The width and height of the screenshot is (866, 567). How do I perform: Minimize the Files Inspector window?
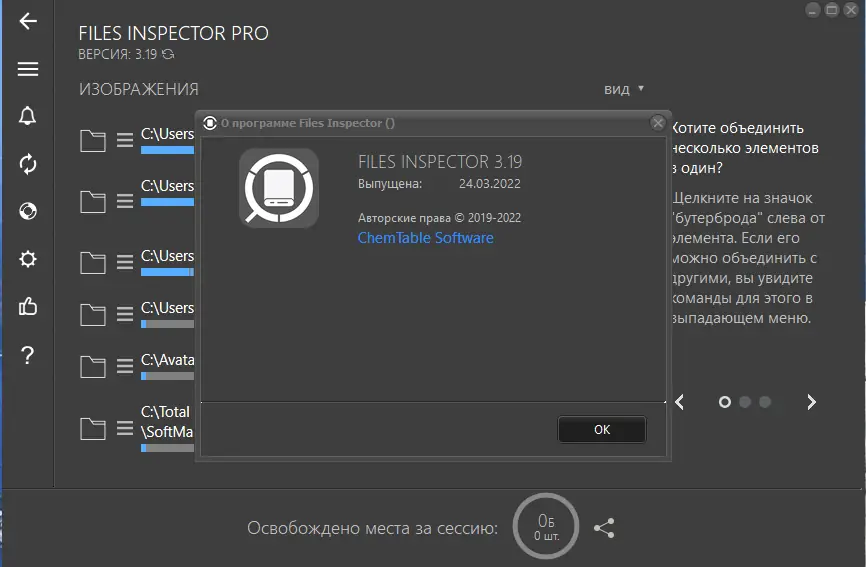(812, 10)
